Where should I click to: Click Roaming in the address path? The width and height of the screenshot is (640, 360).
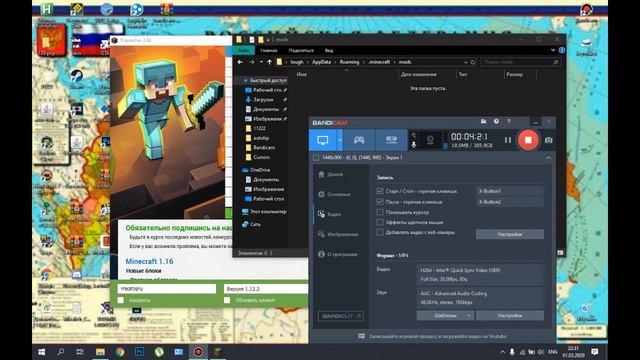[x=349, y=62]
